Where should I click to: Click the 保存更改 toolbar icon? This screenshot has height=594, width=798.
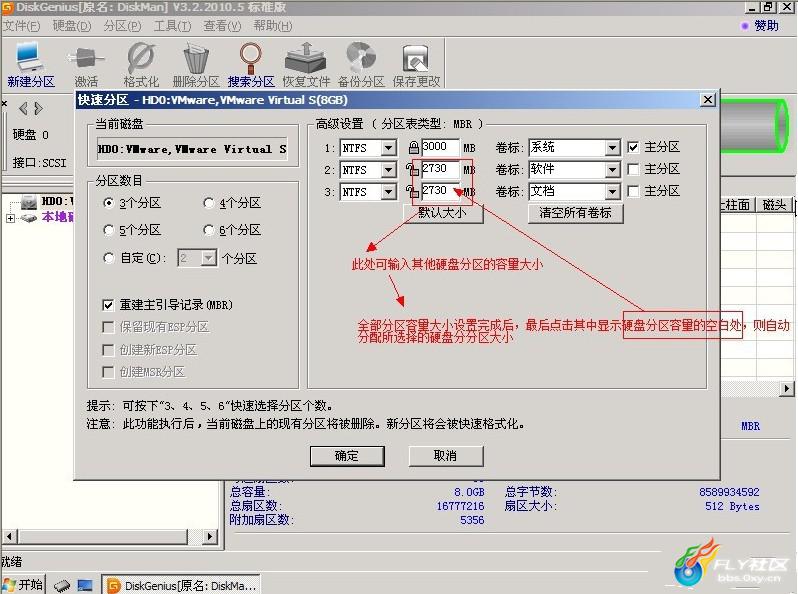pos(416,64)
